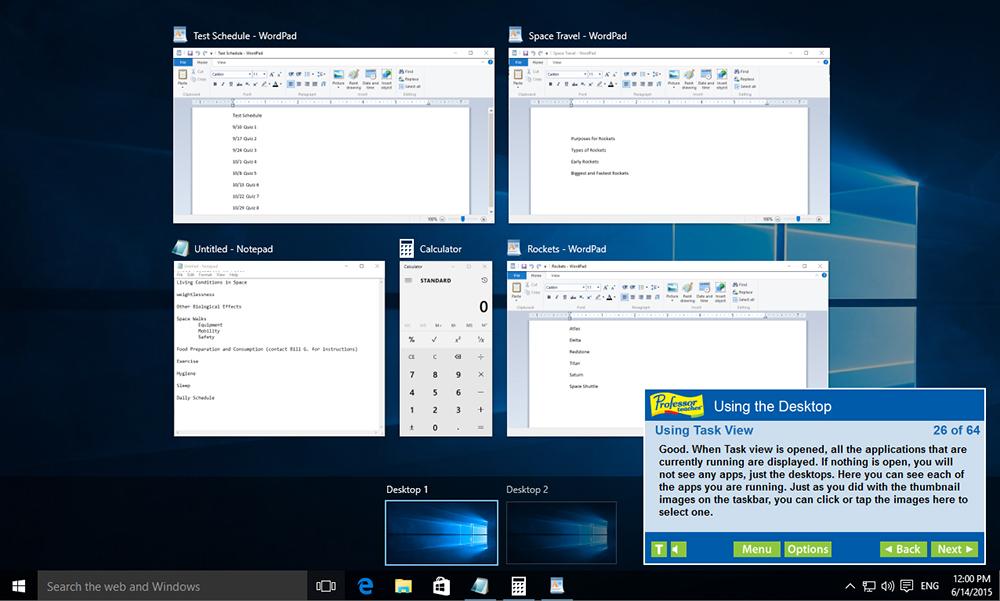Open Options in the Using Task View lesson
This screenshot has height=601, width=1000.
point(808,549)
